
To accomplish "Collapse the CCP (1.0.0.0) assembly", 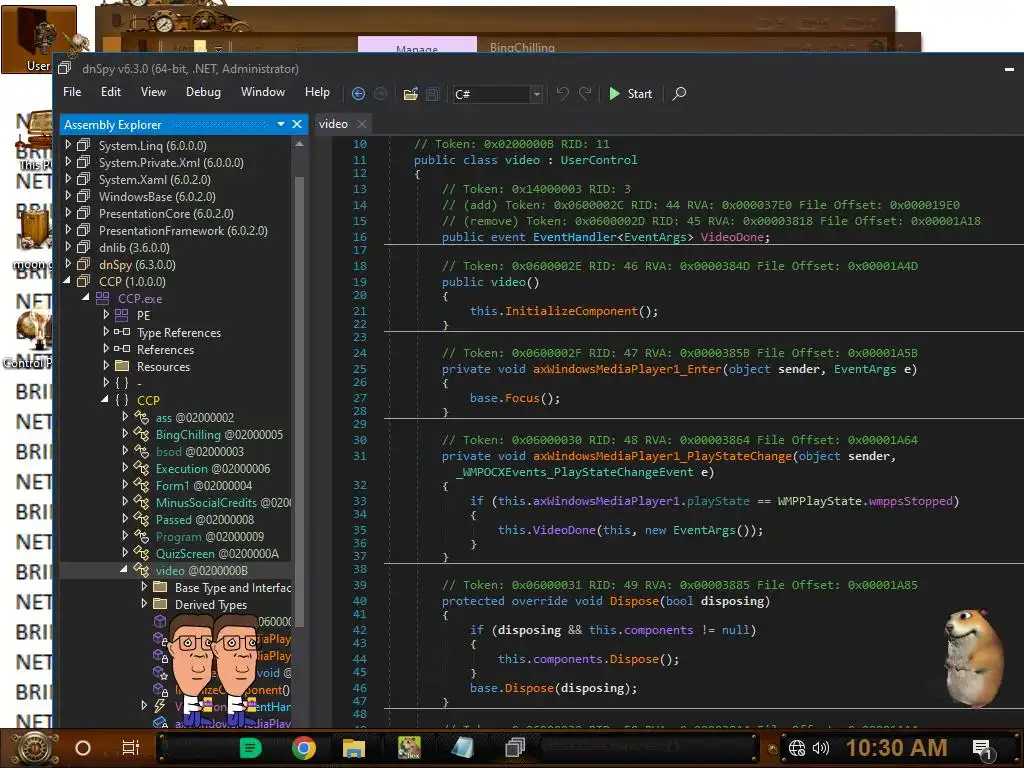I will tap(67, 281).
